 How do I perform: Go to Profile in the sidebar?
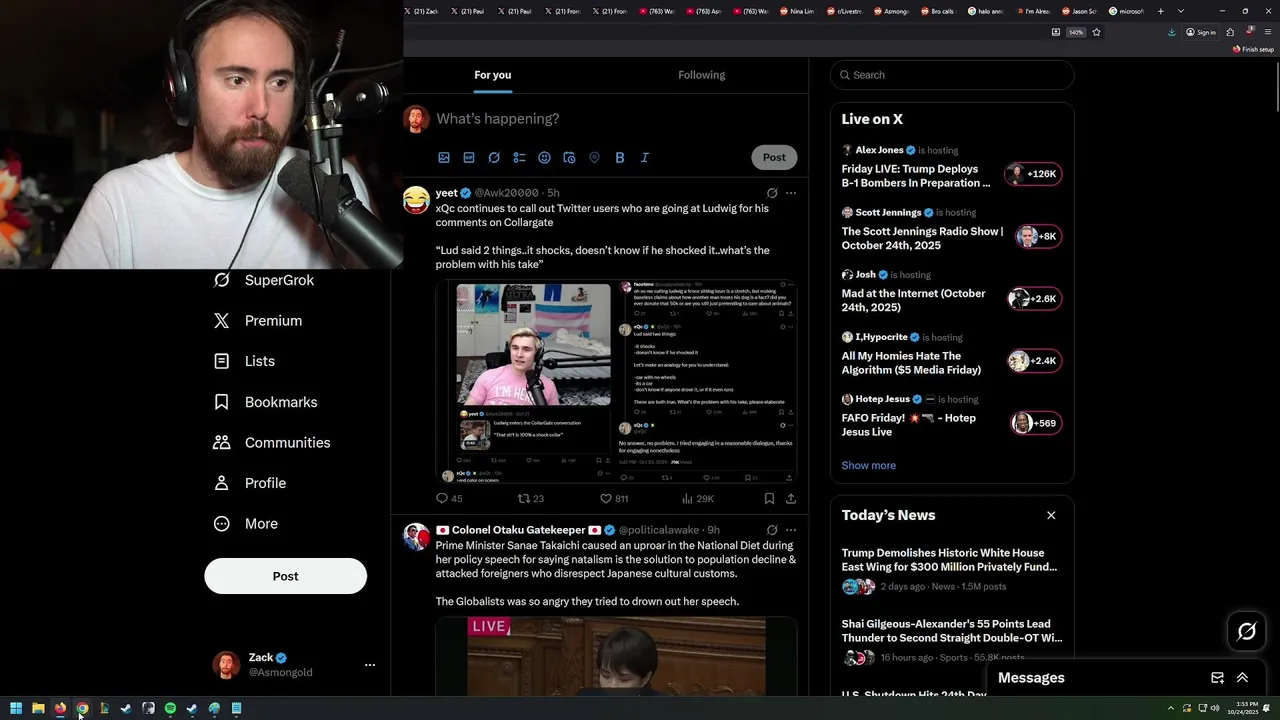coord(251,483)
